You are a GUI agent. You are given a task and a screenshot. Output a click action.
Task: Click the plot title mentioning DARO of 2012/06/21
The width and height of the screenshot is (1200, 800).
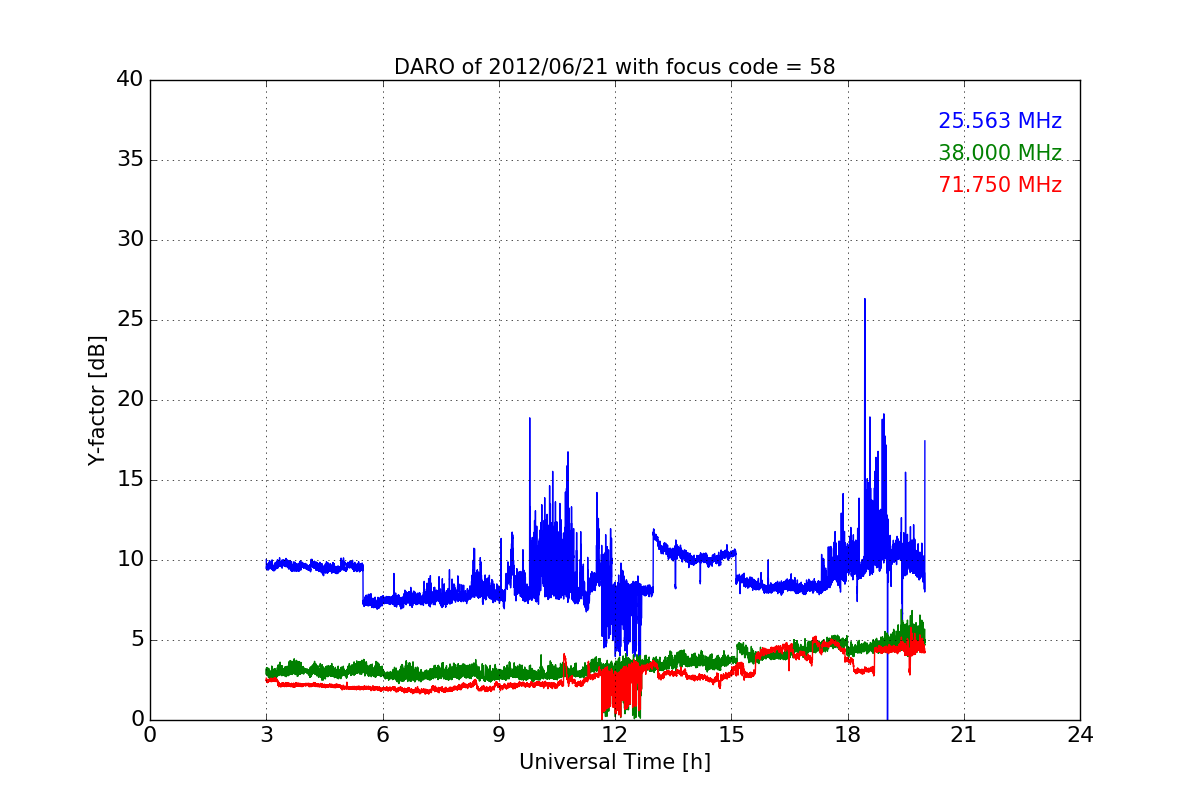614,67
